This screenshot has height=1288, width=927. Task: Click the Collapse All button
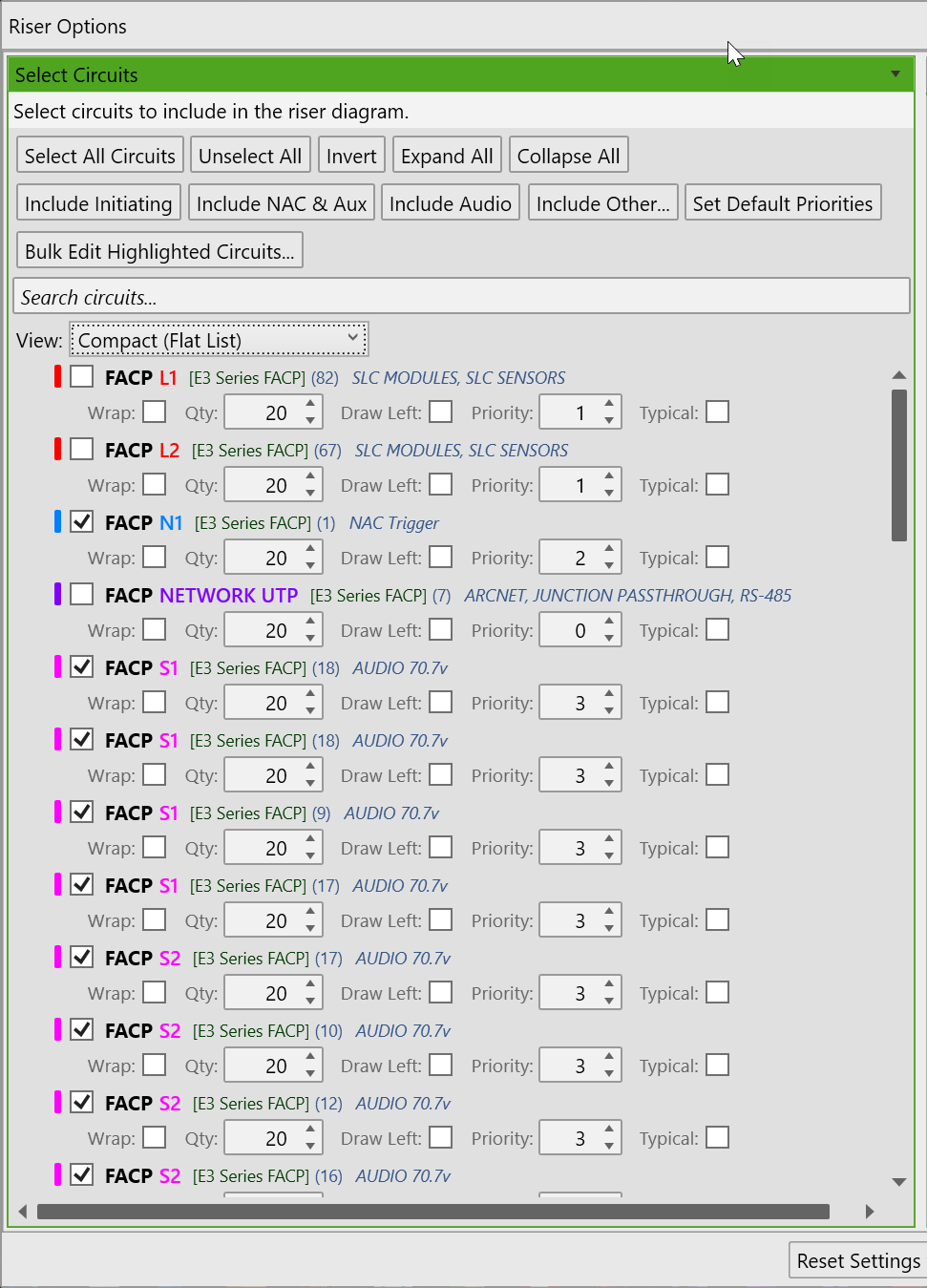tap(569, 156)
